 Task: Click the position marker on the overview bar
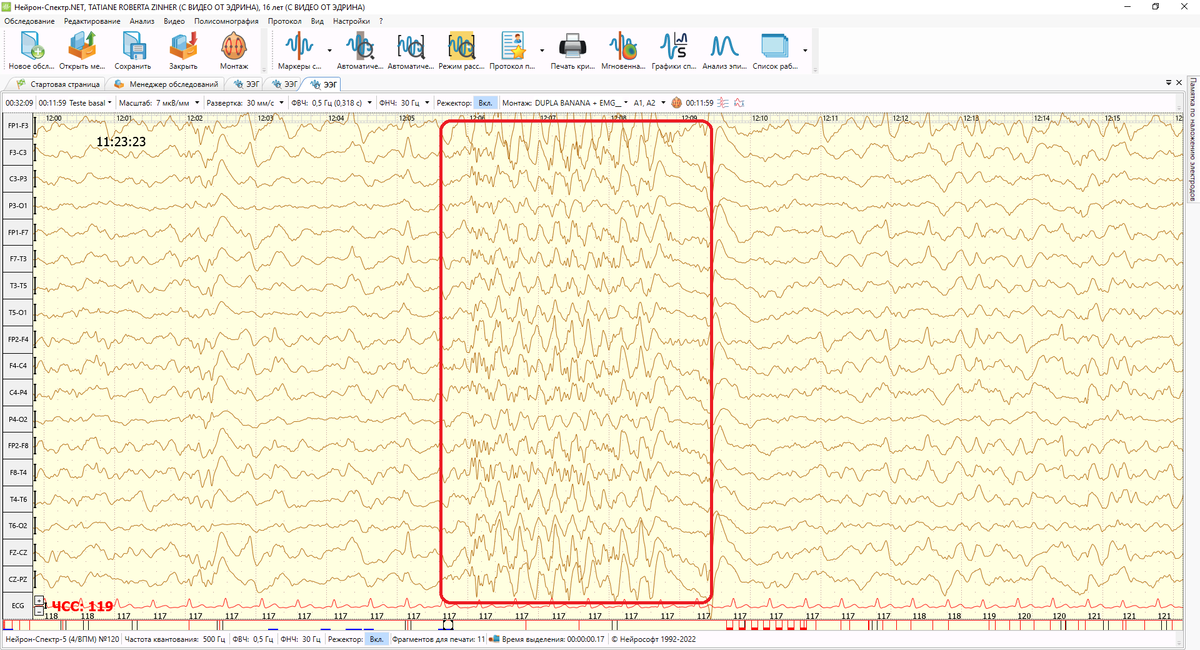[x=447, y=625]
